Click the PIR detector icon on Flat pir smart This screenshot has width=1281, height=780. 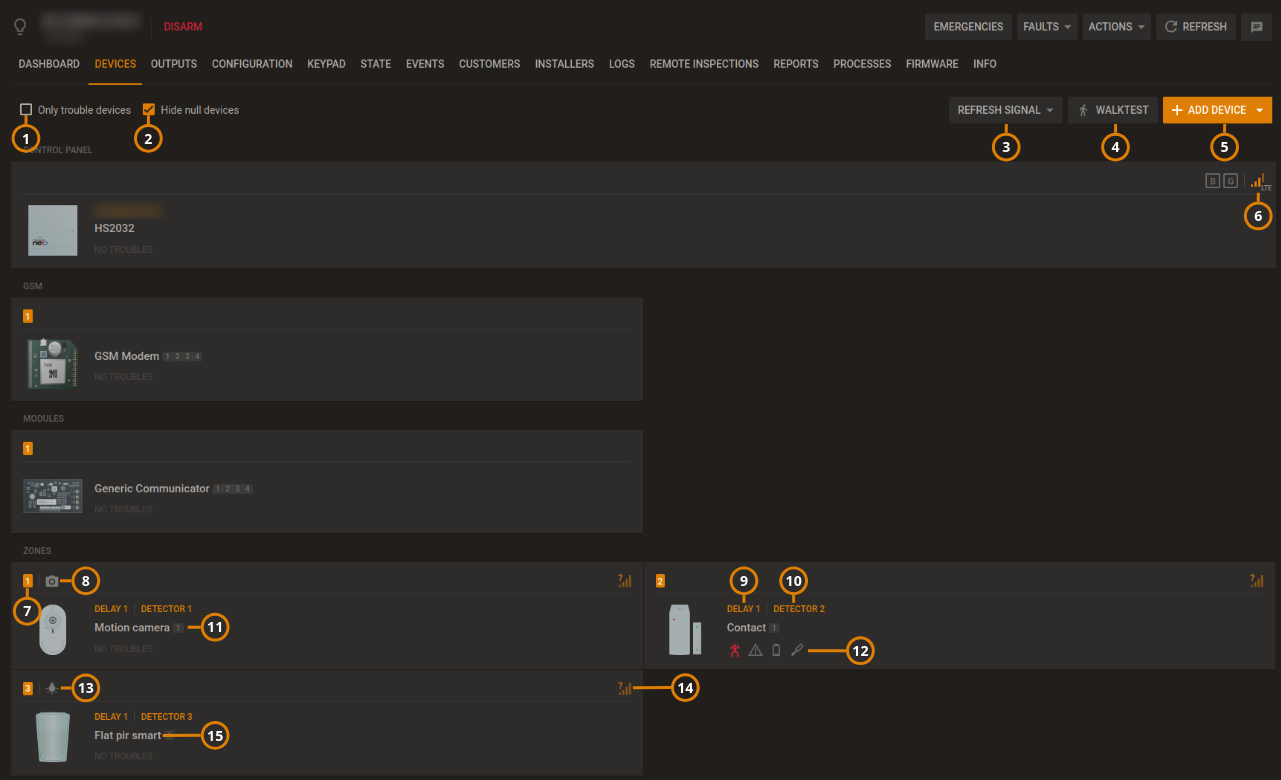[x=52, y=688]
